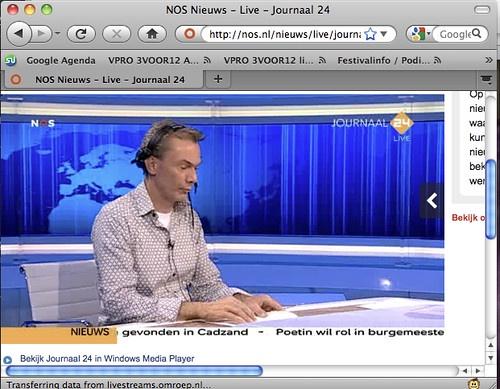500x389 pixels.
Task: Click the vertical scrollbar down arrow
Action: pyautogui.click(x=491, y=358)
